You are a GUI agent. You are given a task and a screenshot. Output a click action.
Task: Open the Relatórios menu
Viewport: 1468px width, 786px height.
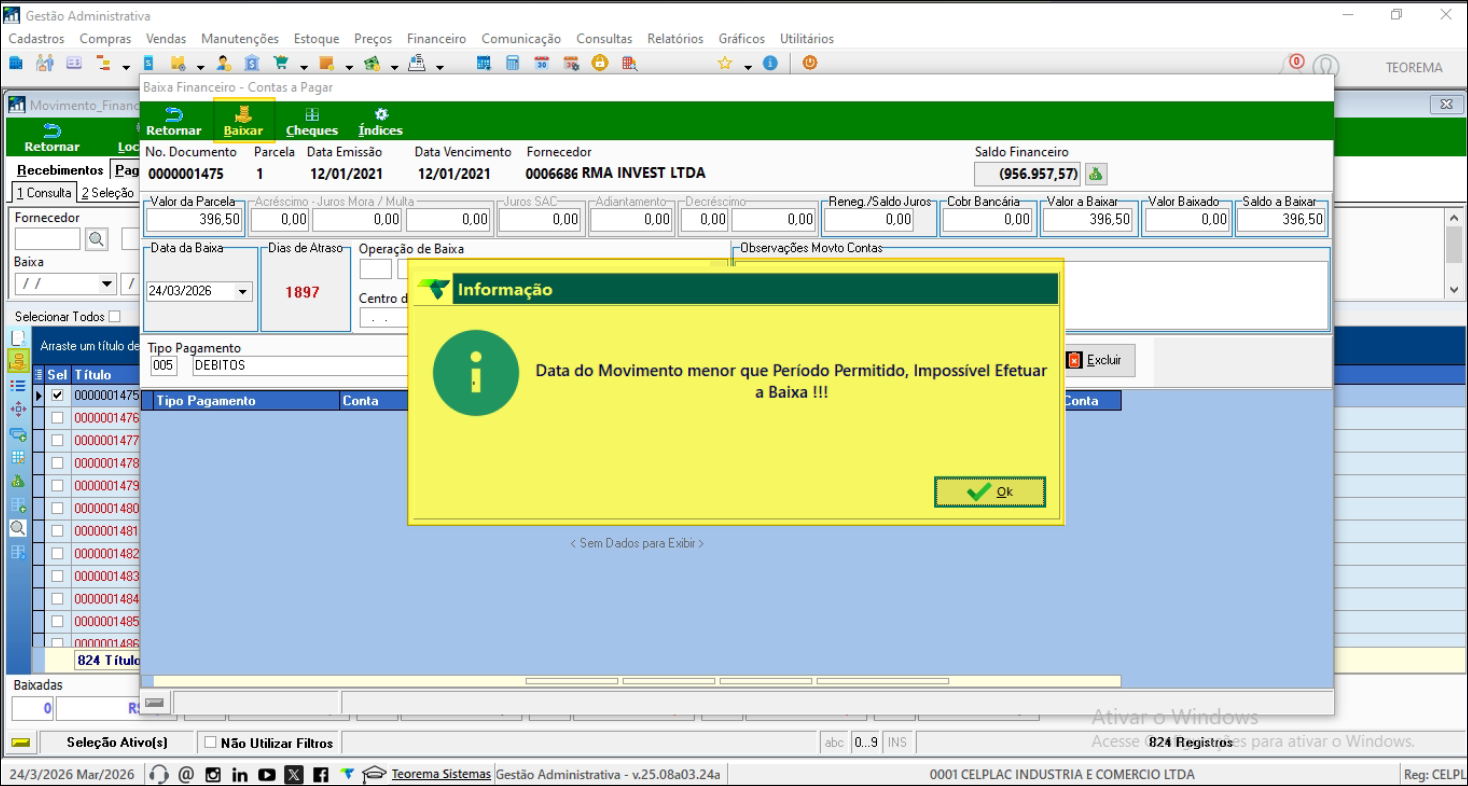(x=675, y=39)
